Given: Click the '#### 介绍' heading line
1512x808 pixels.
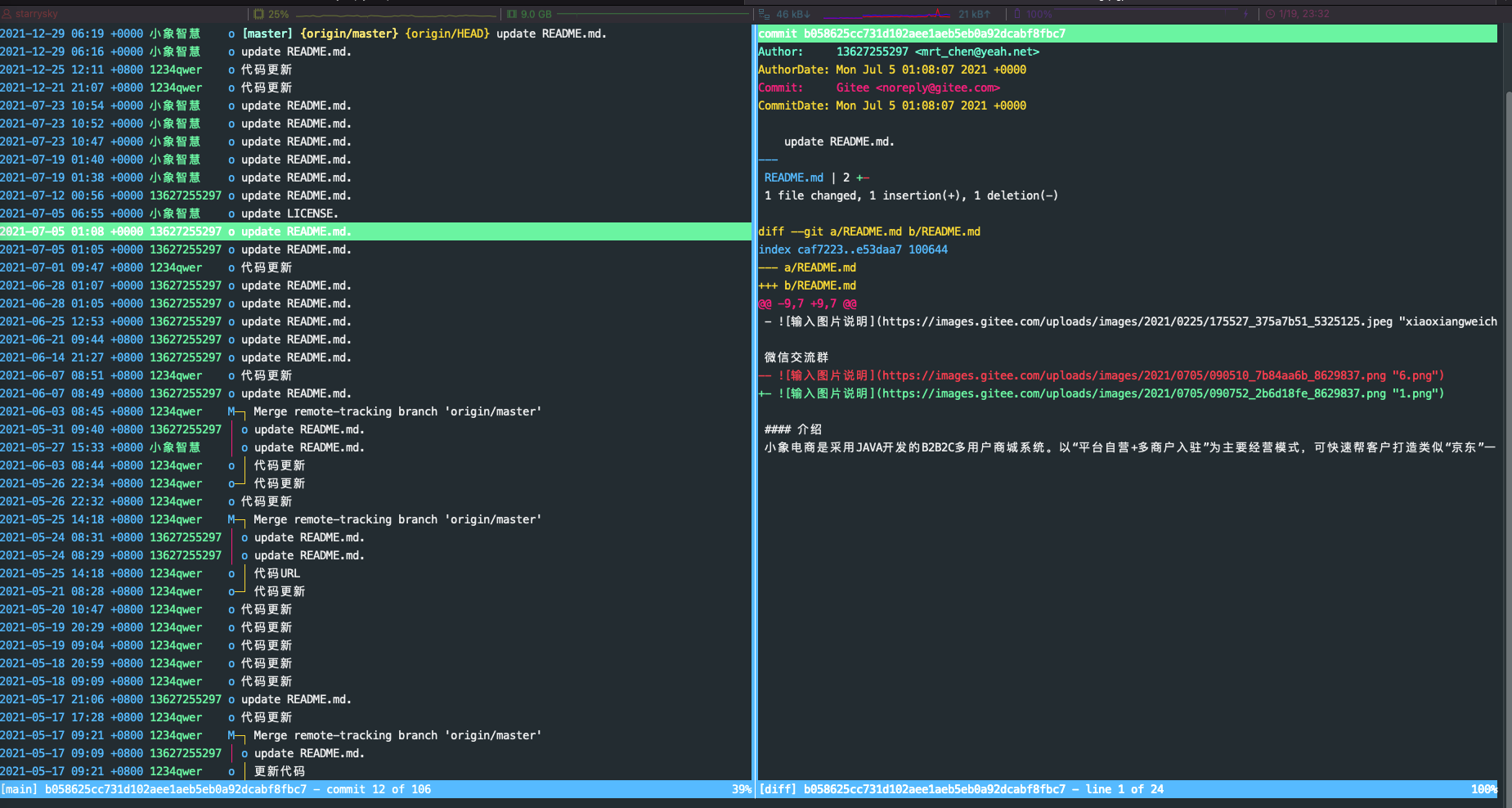Looking at the screenshot, I should 793,429.
